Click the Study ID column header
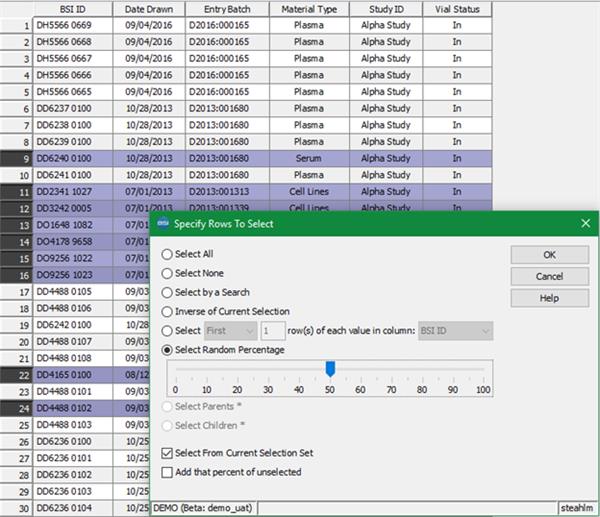Image resolution: width=600 pixels, height=517 pixels. pos(386,9)
